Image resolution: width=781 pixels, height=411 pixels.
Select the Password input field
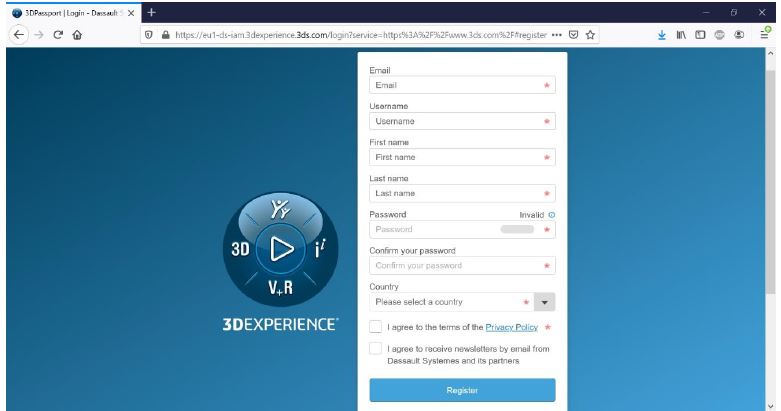click(462, 230)
